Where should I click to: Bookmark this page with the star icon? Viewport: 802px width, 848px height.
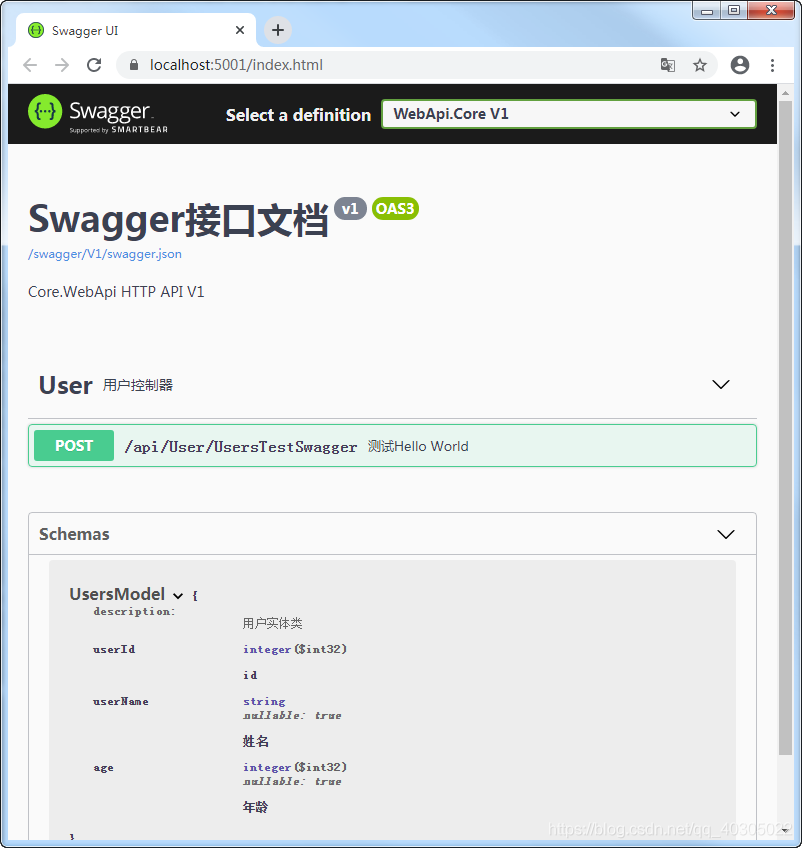tap(700, 65)
